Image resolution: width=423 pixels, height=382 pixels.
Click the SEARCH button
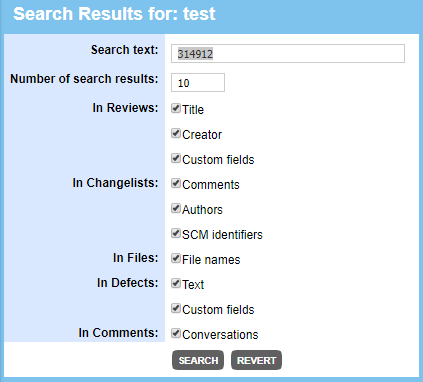tap(198, 360)
